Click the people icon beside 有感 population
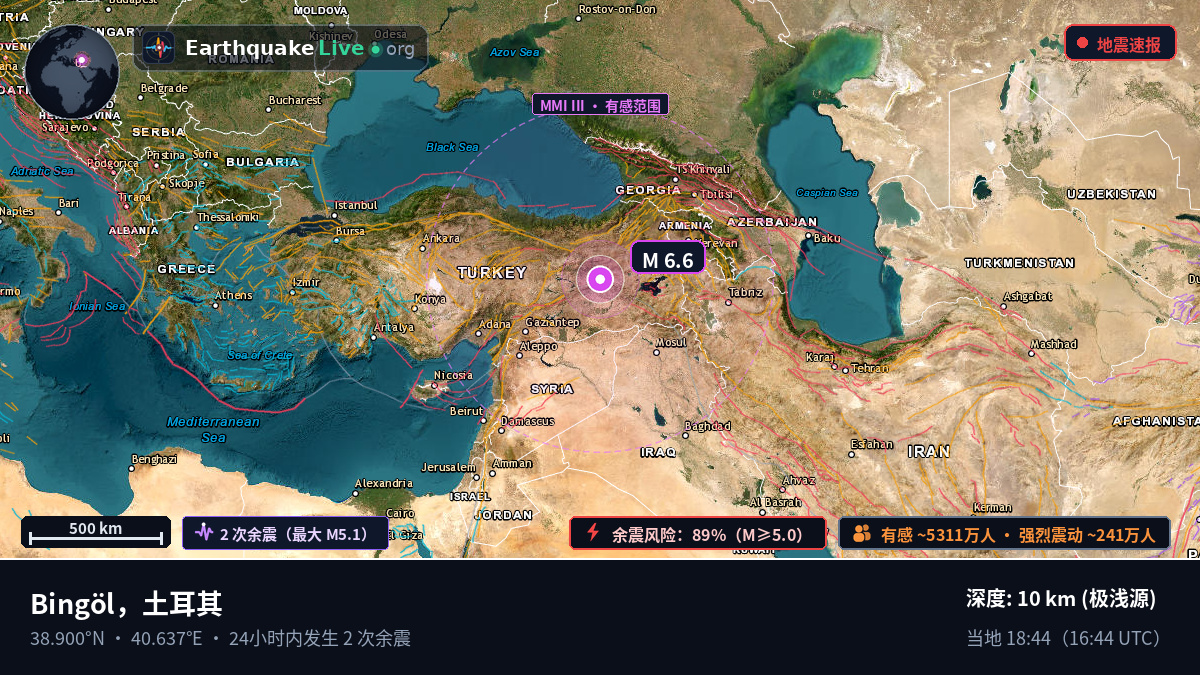Image resolution: width=1200 pixels, height=675 pixels. 862,534
